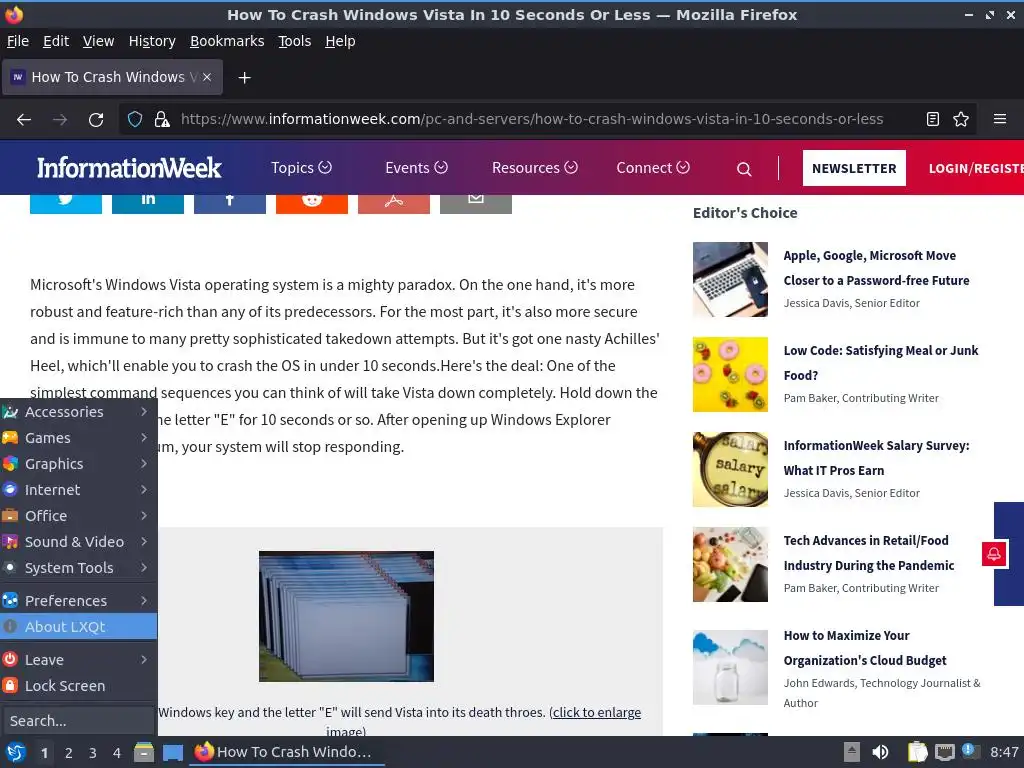Reload the page with the refresh icon
This screenshot has height=768, width=1024.
96,120
